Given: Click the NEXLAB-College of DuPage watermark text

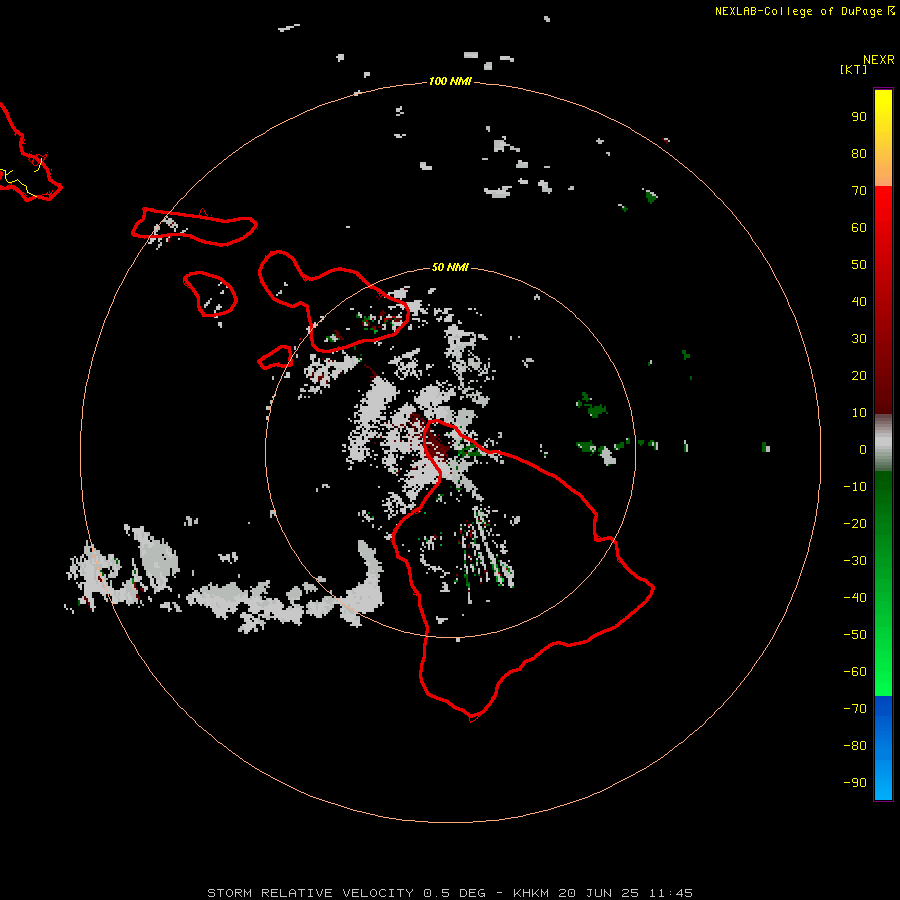Looking at the screenshot, I should click(804, 11).
